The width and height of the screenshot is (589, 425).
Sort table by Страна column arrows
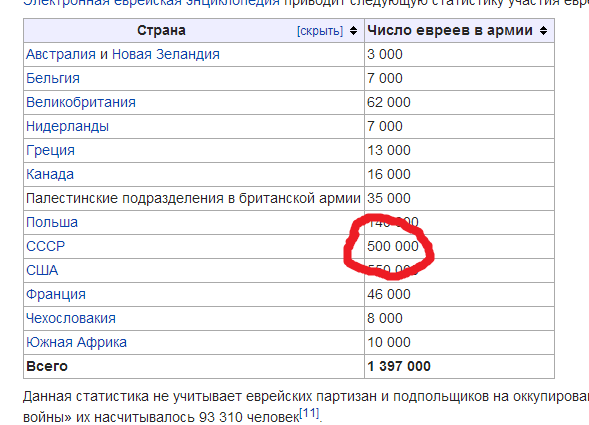pos(353,30)
